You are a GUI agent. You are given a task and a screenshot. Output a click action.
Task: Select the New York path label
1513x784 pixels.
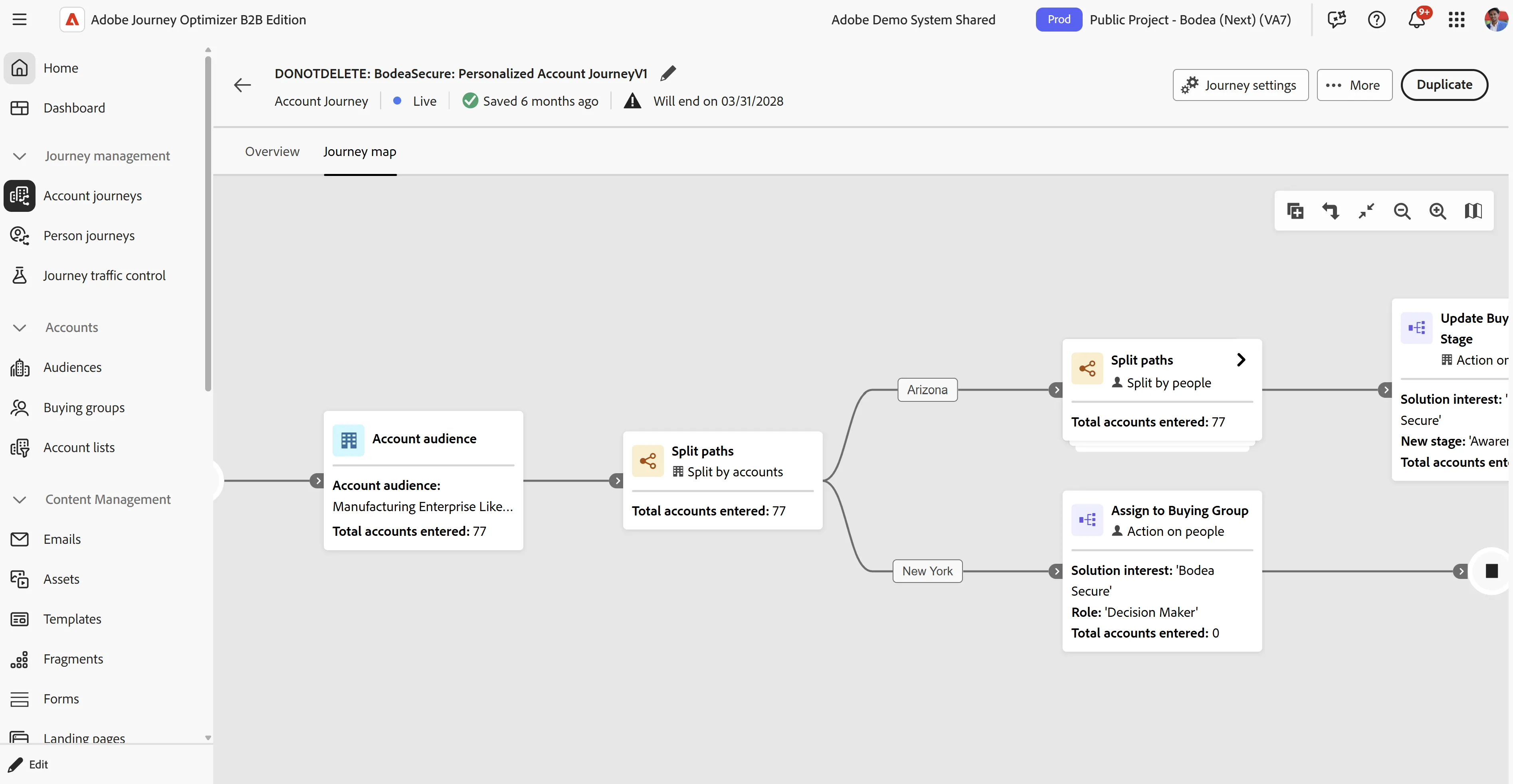(927, 571)
